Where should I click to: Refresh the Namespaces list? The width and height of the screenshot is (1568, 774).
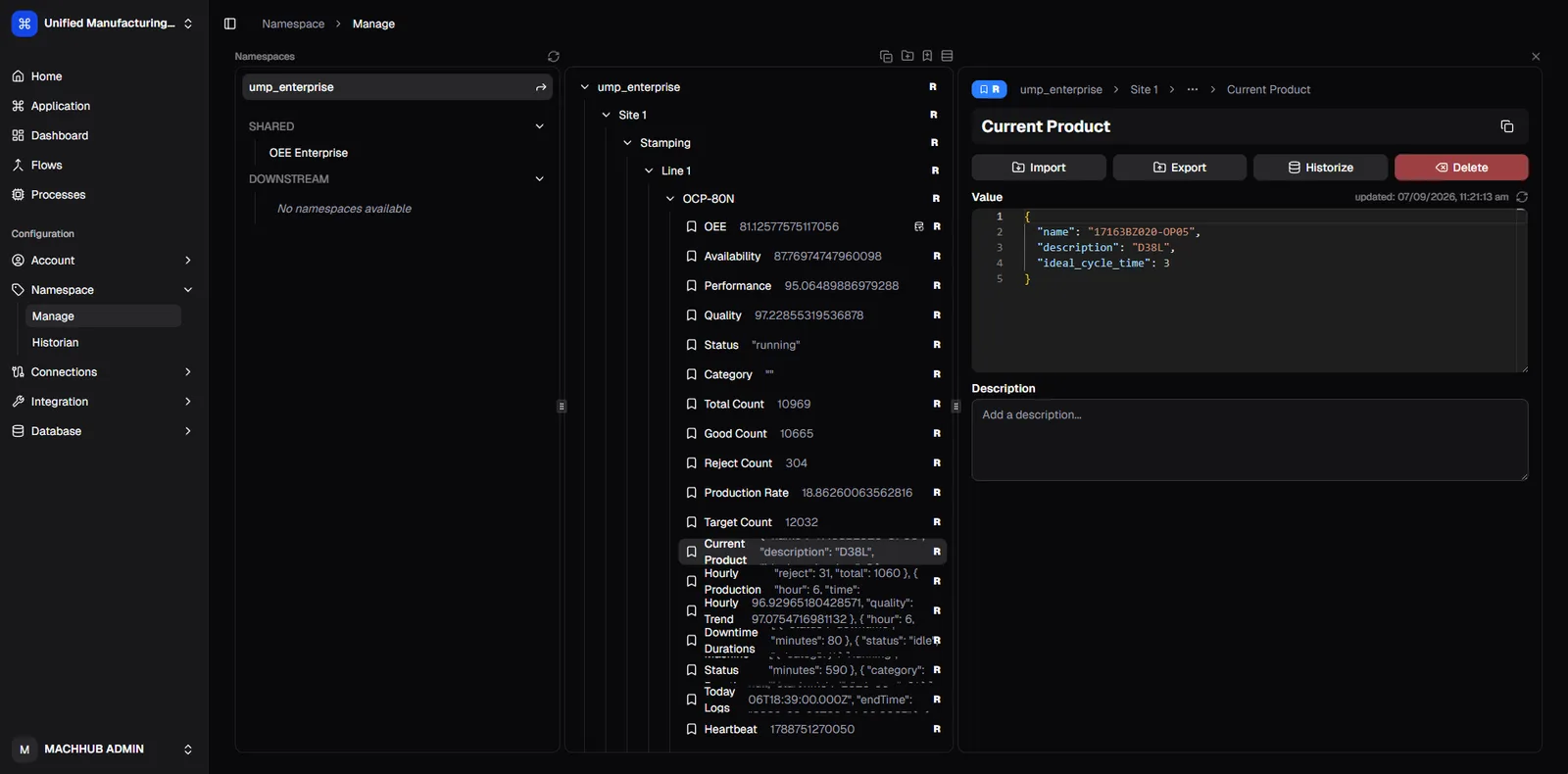[554, 57]
